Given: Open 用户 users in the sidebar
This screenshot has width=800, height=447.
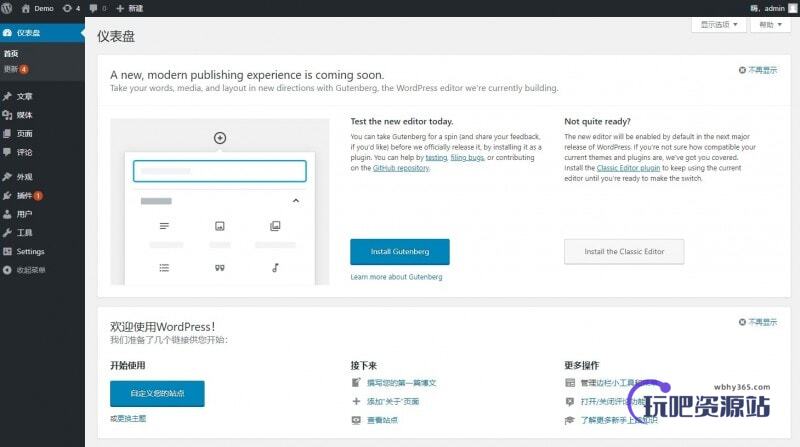Looking at the screenshot, I should coord(42,214).
